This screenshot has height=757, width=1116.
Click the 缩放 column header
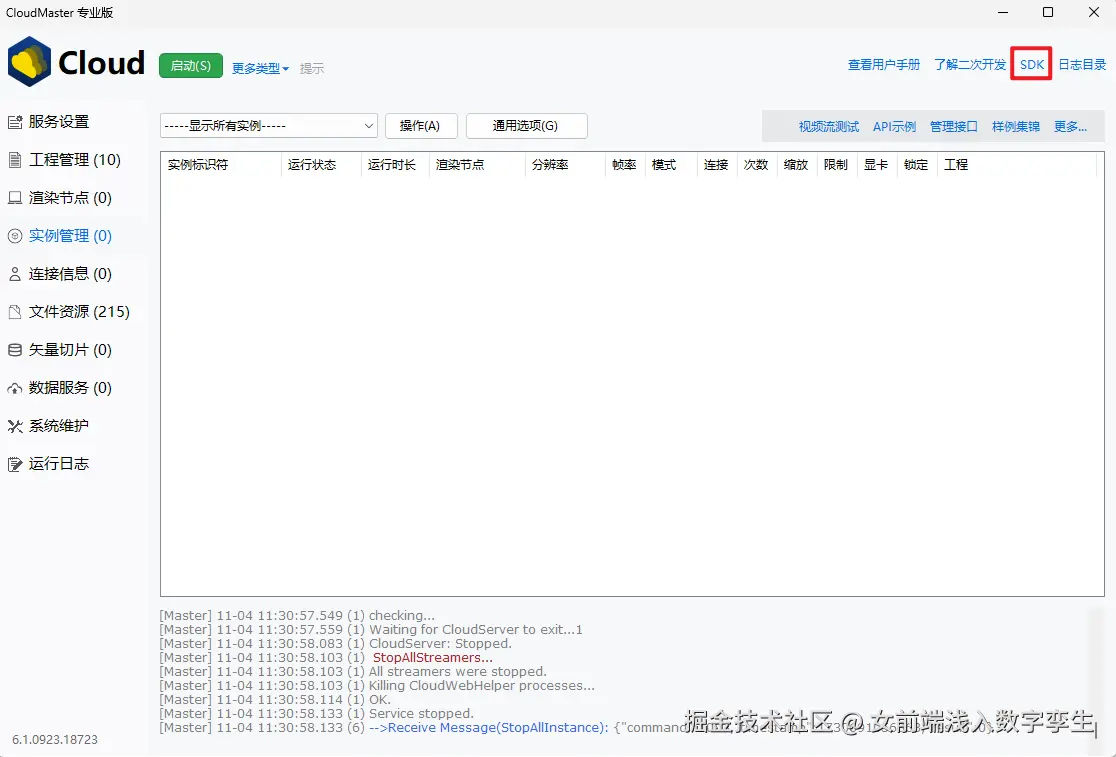[795, 165]
